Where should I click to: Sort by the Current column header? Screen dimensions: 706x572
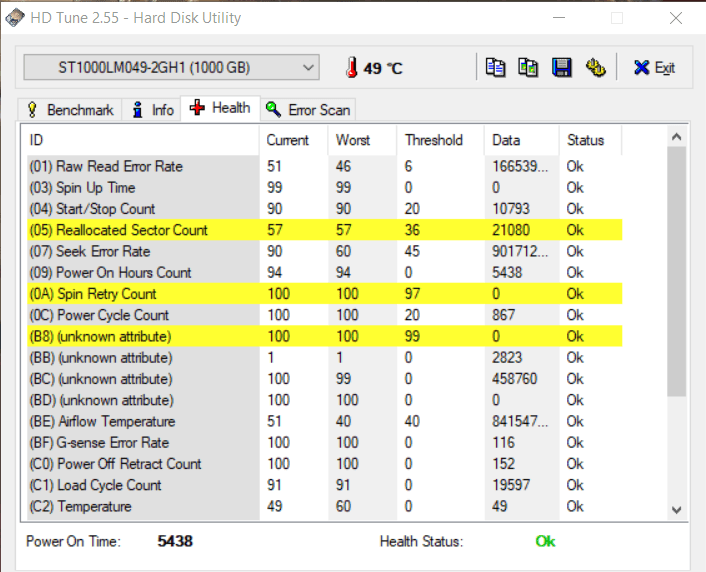294,141
